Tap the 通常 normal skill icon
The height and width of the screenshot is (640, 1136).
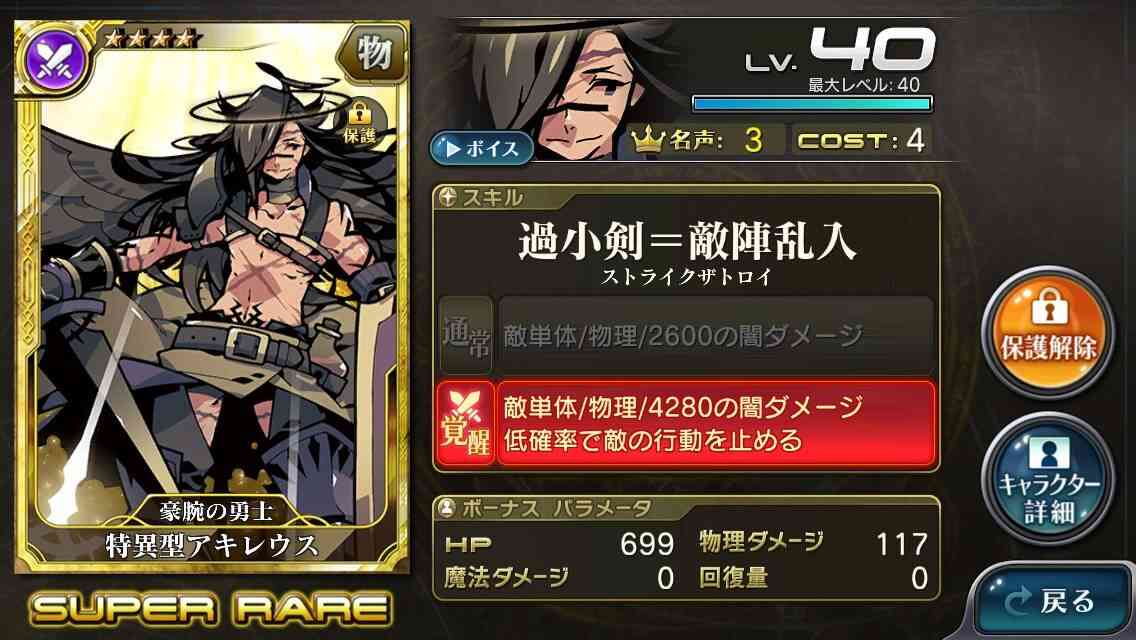click(x=466, y=336)
